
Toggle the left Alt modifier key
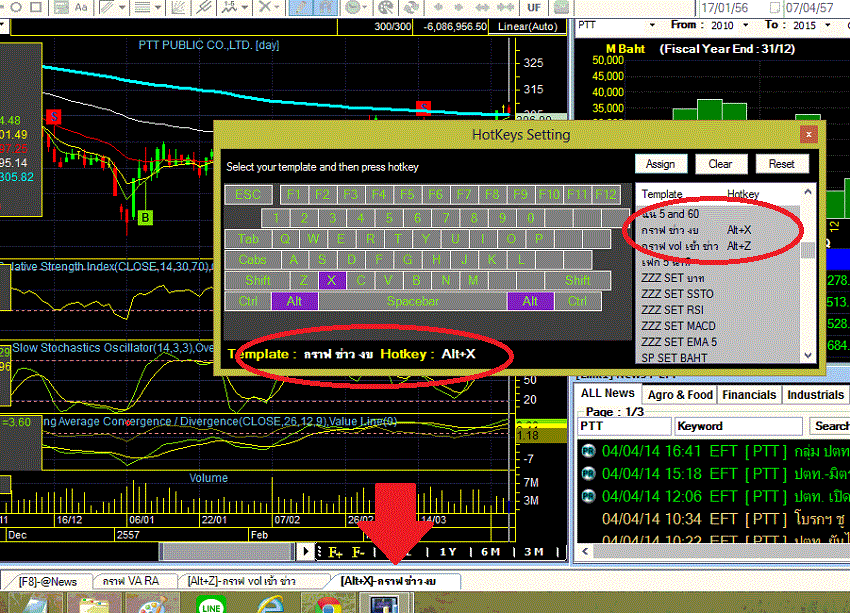pos(294,301)
